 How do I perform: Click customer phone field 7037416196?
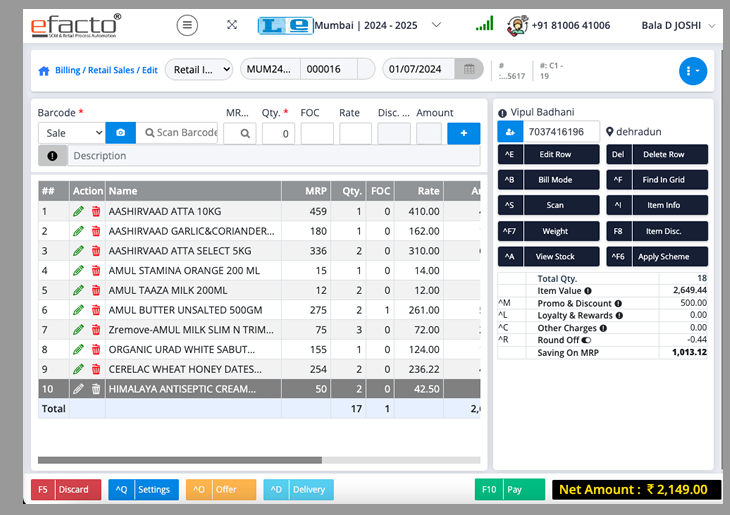[x=561, y=132]
